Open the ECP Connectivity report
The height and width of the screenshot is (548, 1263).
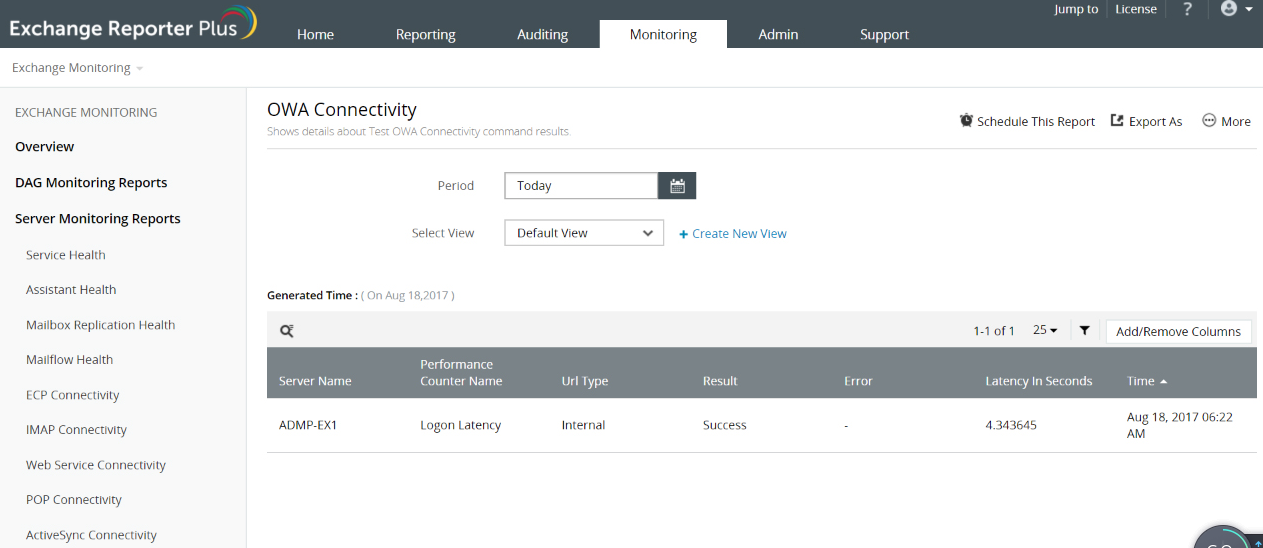73,395
